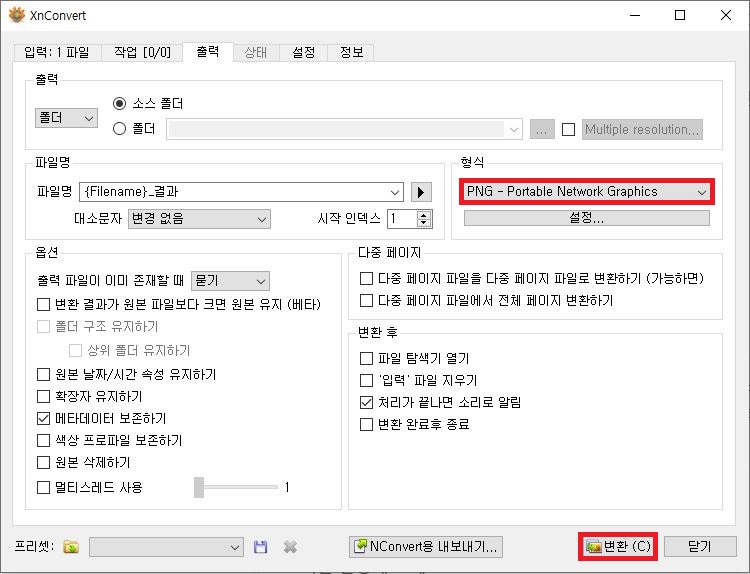750x574 pixels.
Task: Check 다중 페이지 파일에서 전체 페이지 변환하기
Action: [366, 300]
